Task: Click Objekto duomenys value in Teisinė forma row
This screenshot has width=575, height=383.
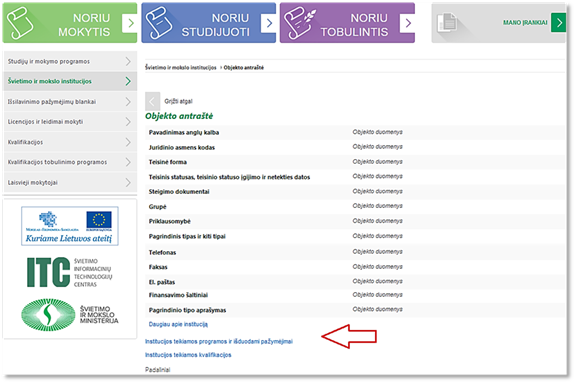Action: pos(377,162)
